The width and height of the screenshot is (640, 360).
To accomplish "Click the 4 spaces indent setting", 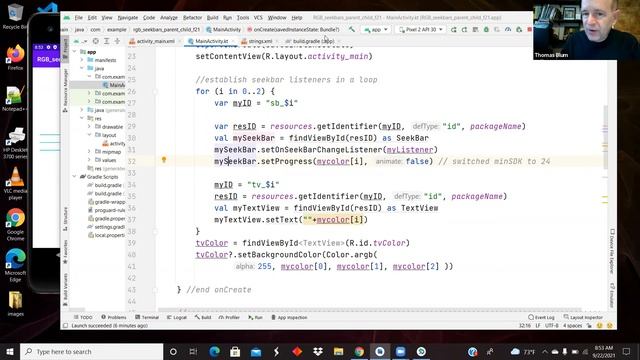I will pyautogui.click(x=572, y=325).
